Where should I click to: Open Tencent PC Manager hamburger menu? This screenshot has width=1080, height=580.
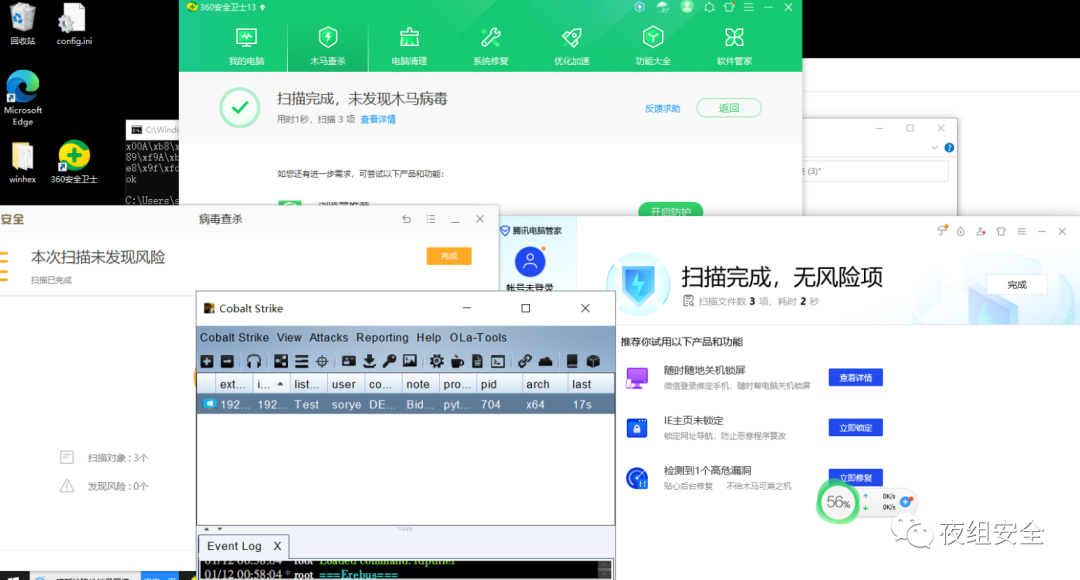click(1021, 231)
